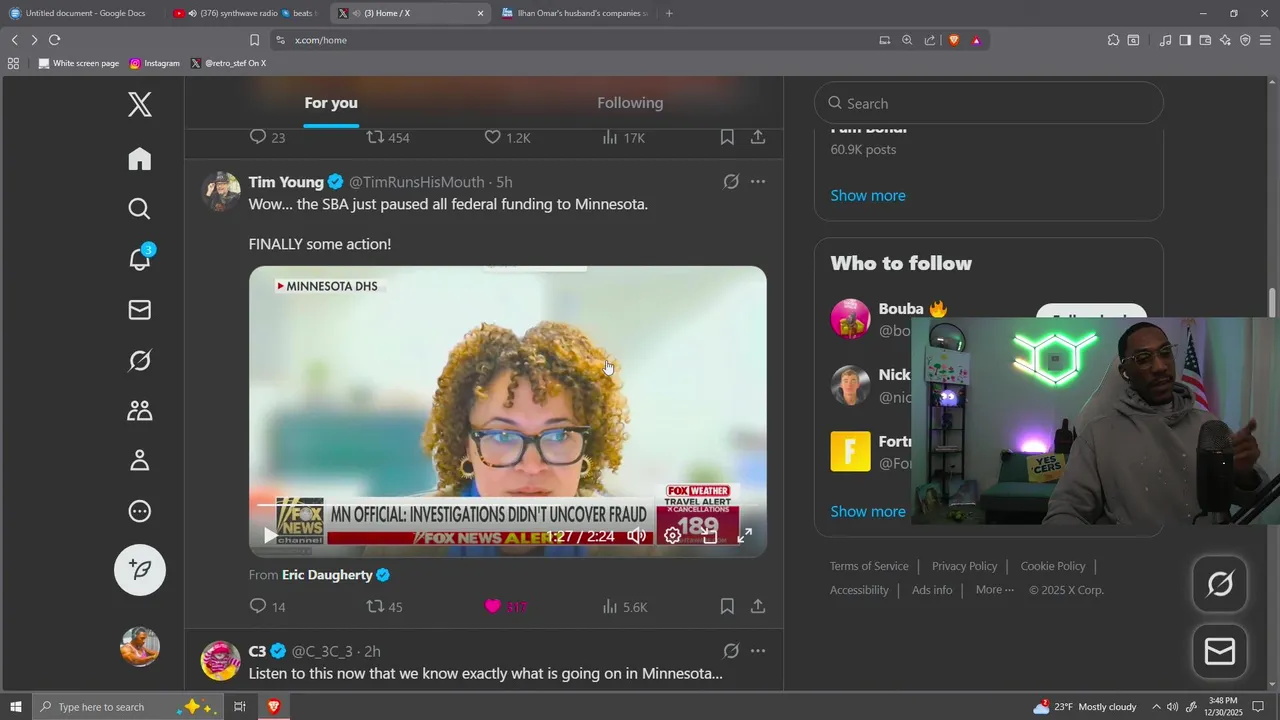Bookmark this page via address bar bookmark icon
Screen dimensions: 1280x720
click(x=254, y=40)
